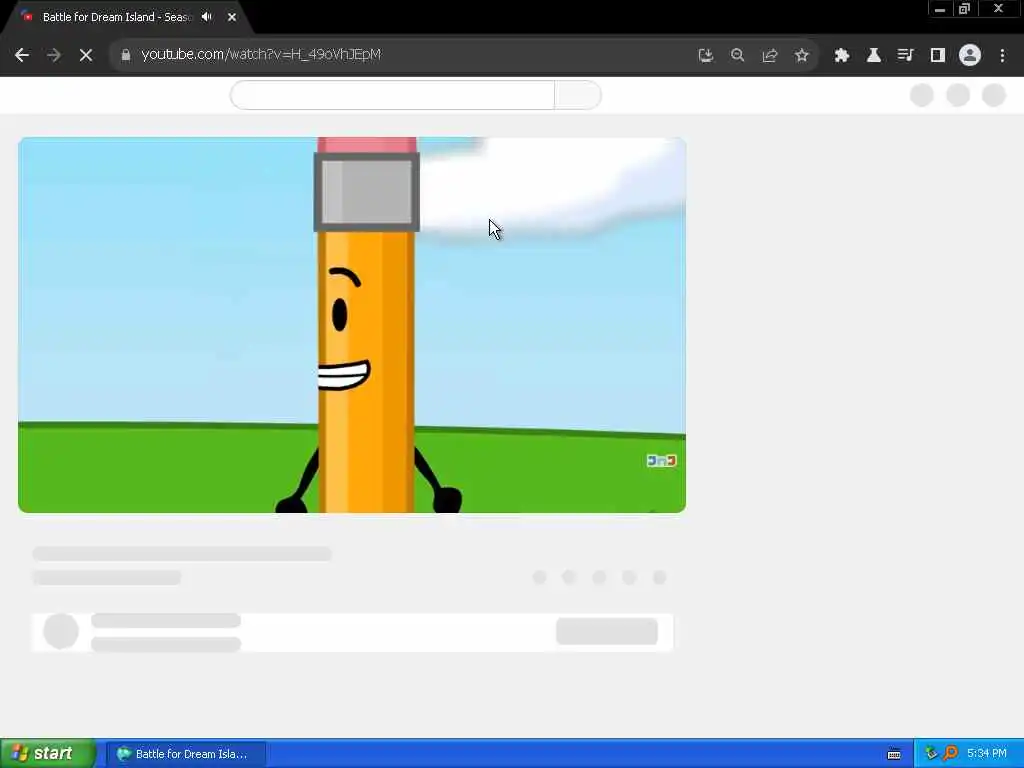Share this page via the share icon
The height and width of the screenshot is (768, 1024).
click(x=769, y=56)
